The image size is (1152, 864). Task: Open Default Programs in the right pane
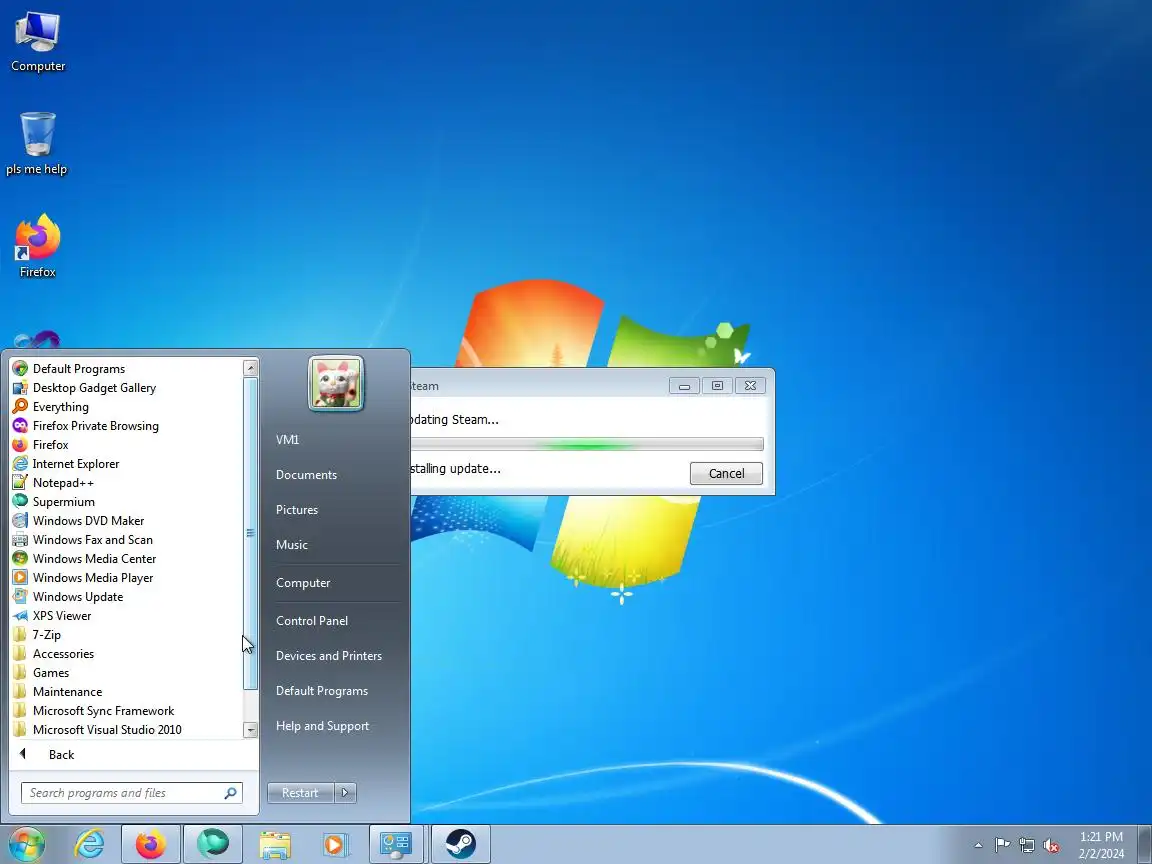(322, 691)
